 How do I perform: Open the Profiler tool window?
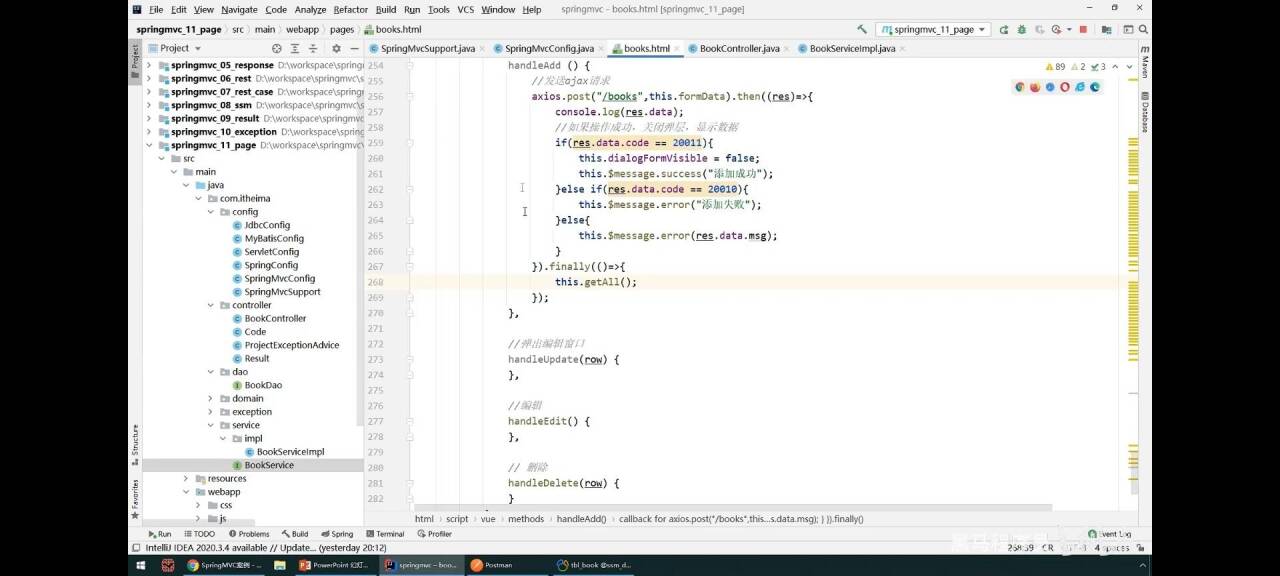434,534
